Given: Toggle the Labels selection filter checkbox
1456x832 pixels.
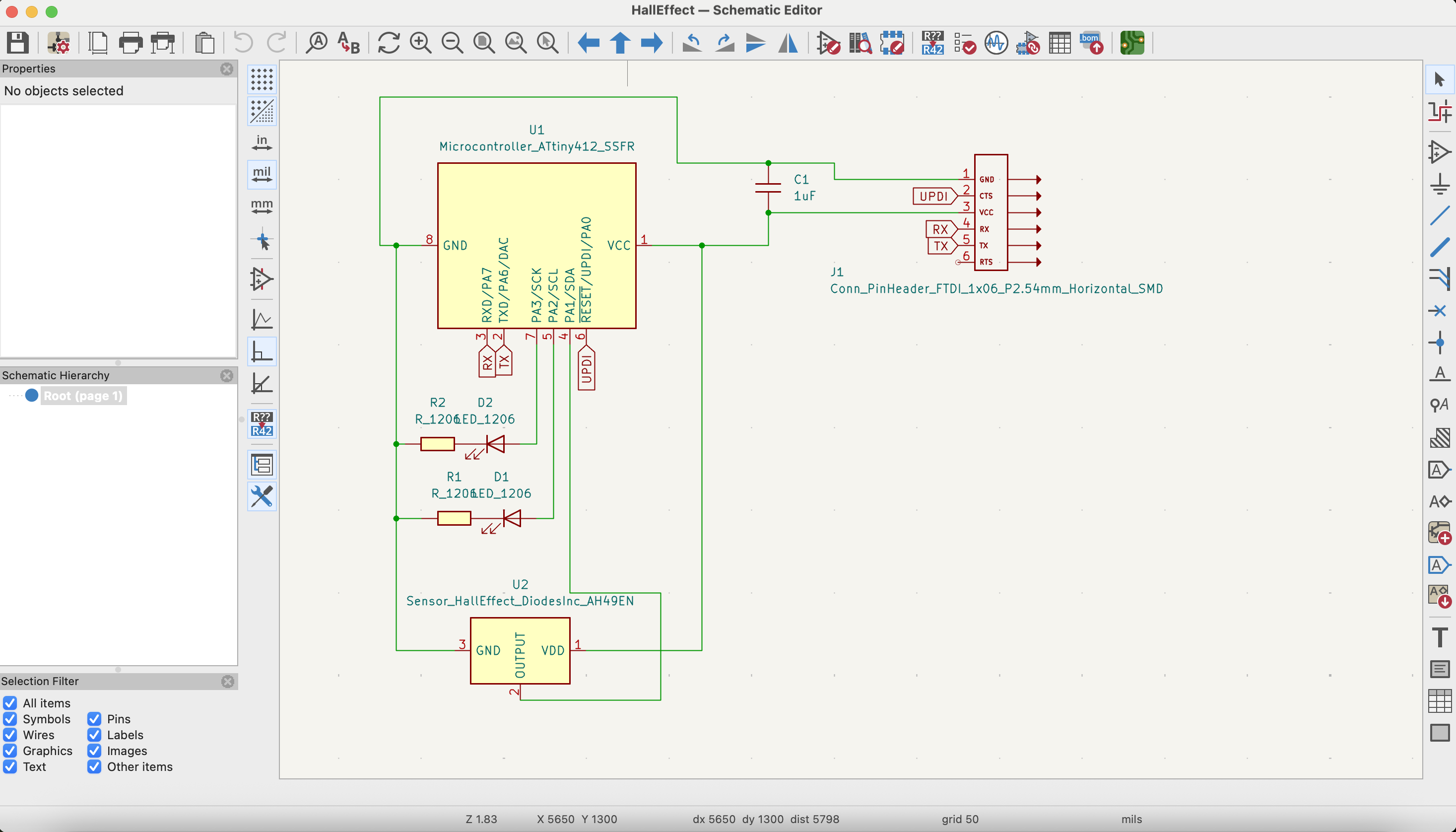Looking at the screenshot, I should (x=94, y=735).
